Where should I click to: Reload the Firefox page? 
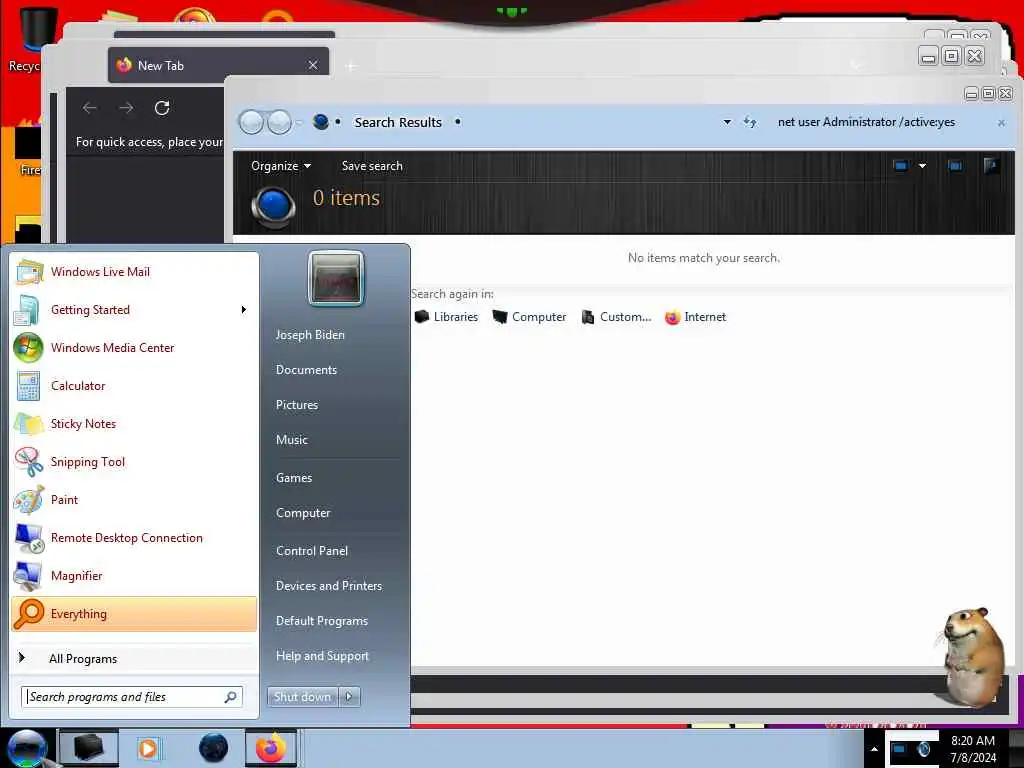pos(162,108)
